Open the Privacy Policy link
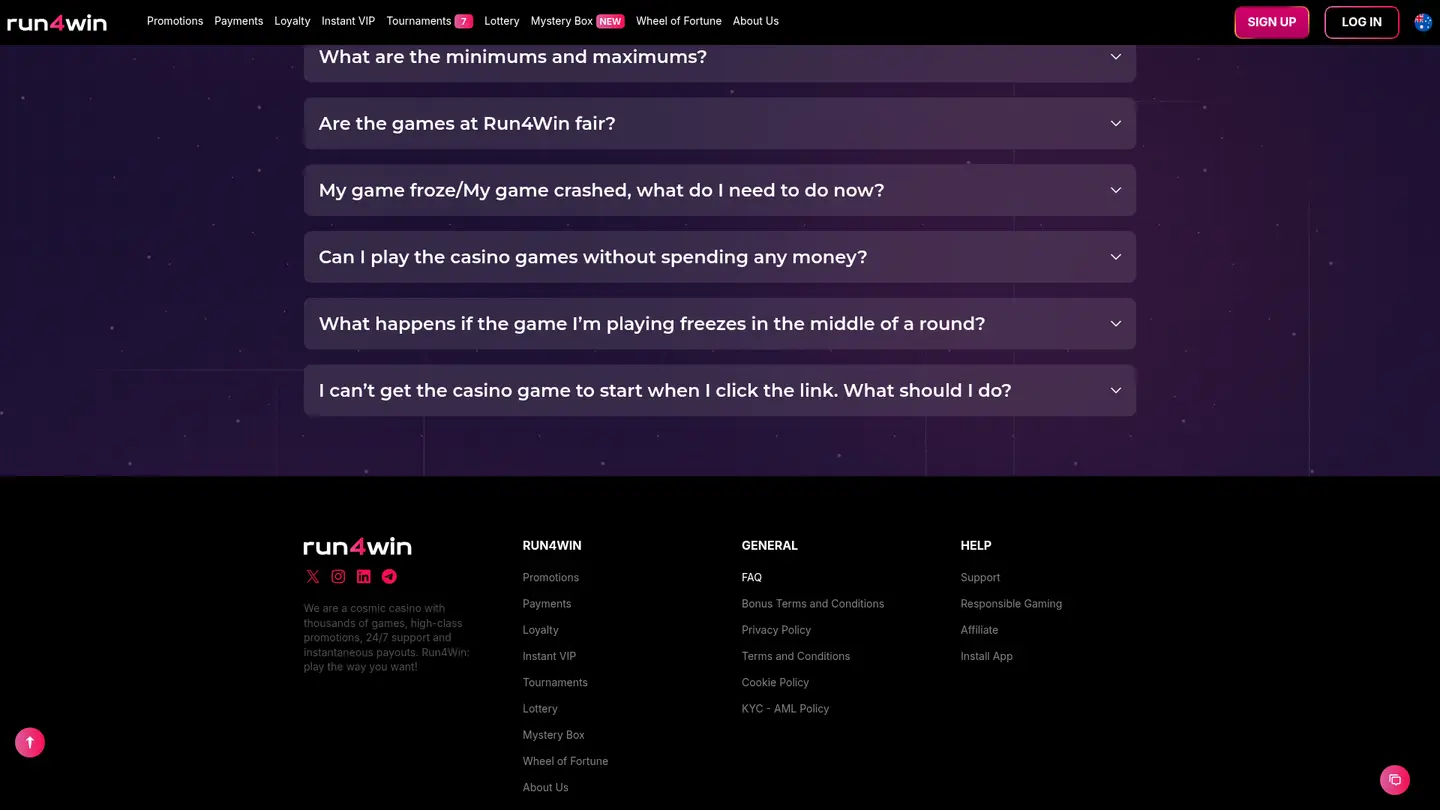 777,630
